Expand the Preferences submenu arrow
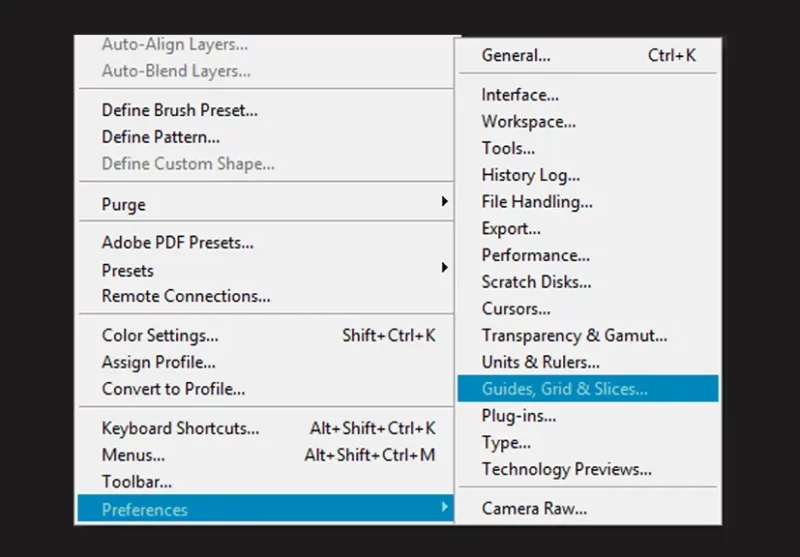The image size is (800, 557). 444,507
